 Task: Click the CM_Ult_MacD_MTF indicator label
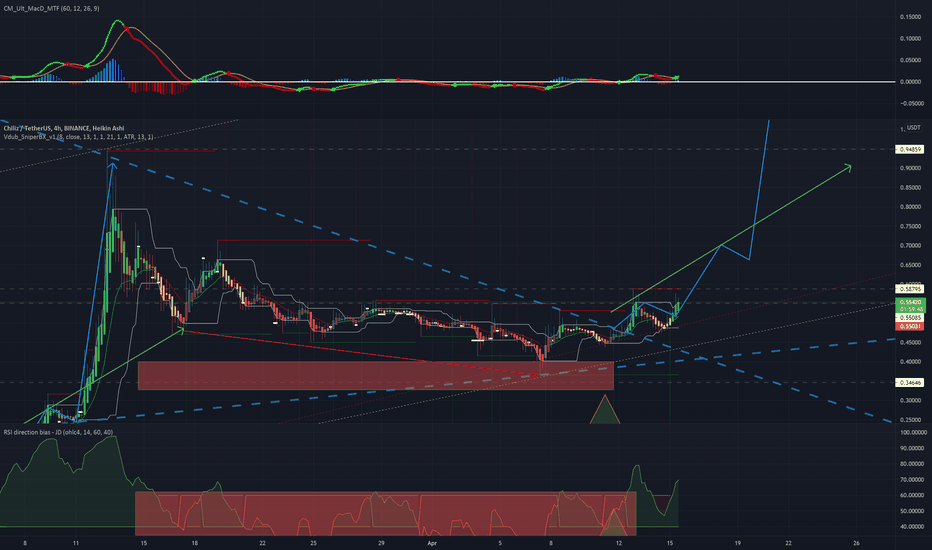51,8
